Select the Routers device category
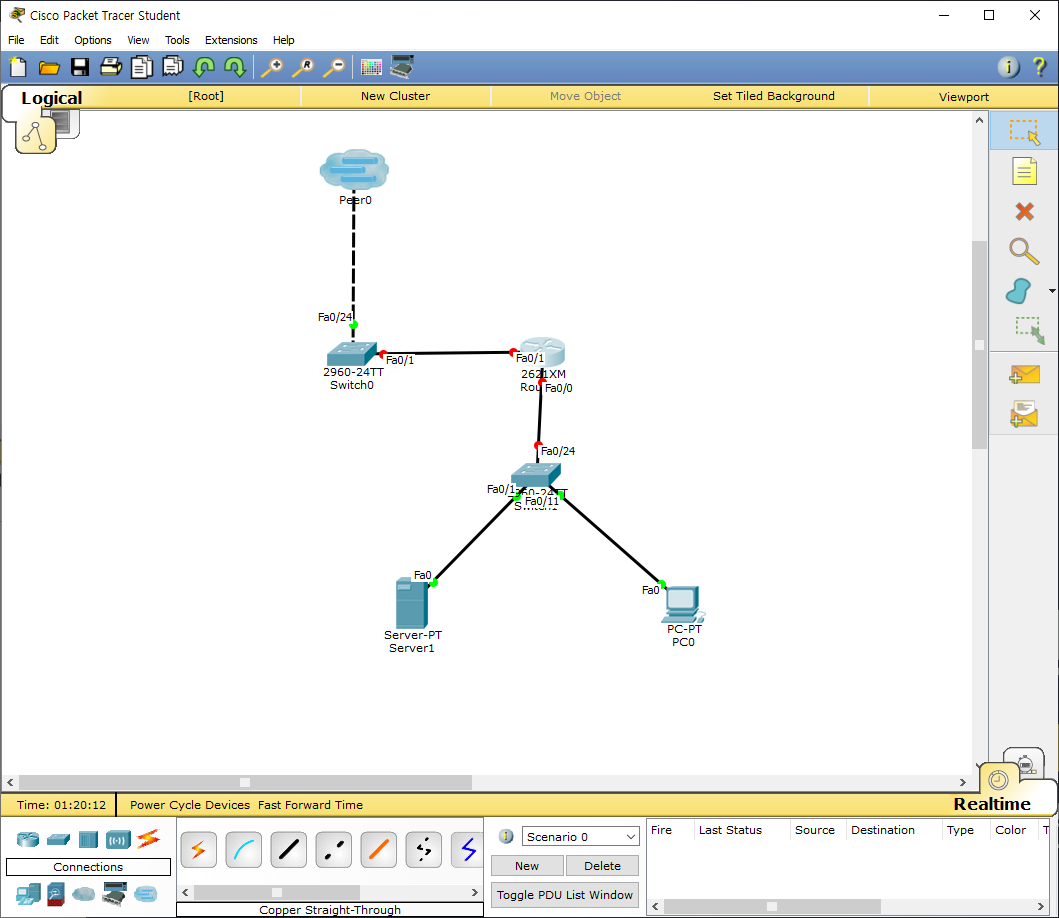The image size is (1059, 918). (x=28, y=840)
